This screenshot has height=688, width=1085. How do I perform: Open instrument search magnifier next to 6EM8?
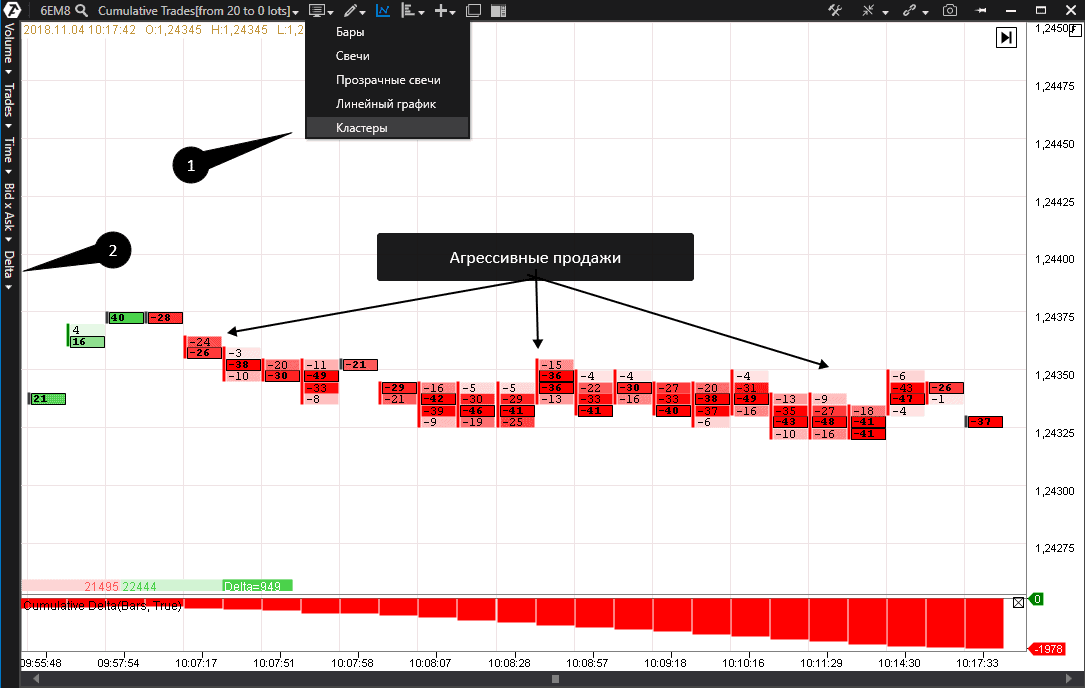pos(82,10)
